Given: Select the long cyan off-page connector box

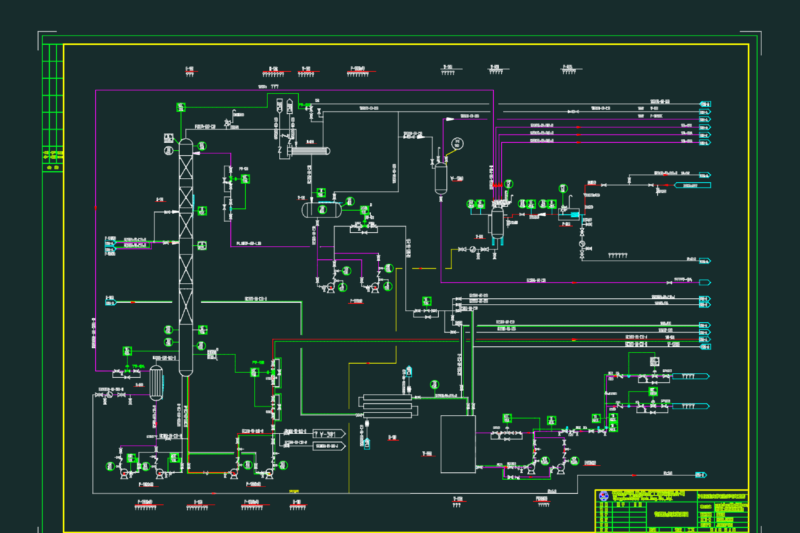Looking at the screenshot, I should (x=692, y=185).
